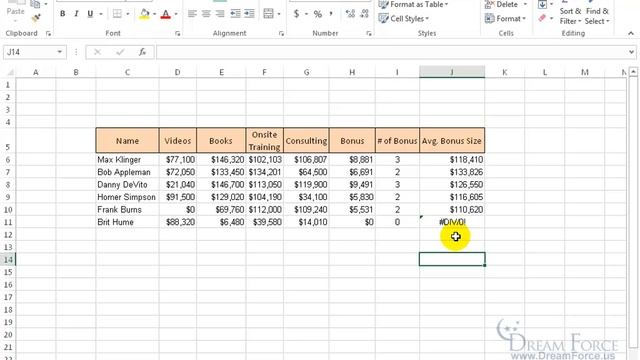640x360 pixels.
Task: Click the Paste button
Action: (x=15, y=11)
